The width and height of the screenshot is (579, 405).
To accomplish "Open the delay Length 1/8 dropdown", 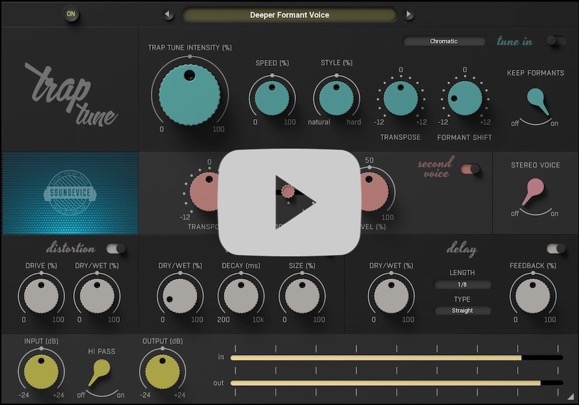I will (462, 285).
